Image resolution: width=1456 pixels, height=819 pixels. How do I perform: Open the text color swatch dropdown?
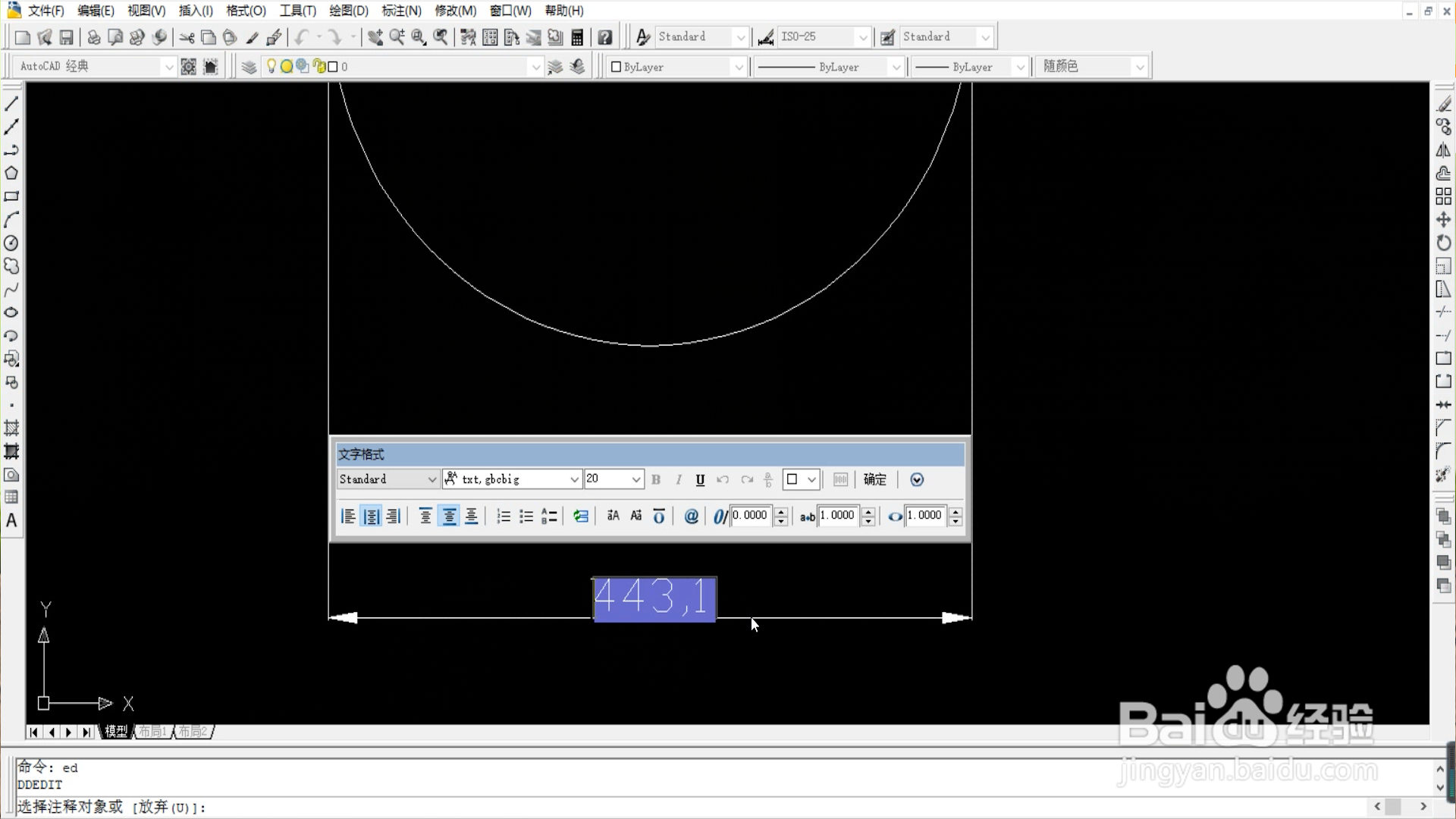point(811,479)
